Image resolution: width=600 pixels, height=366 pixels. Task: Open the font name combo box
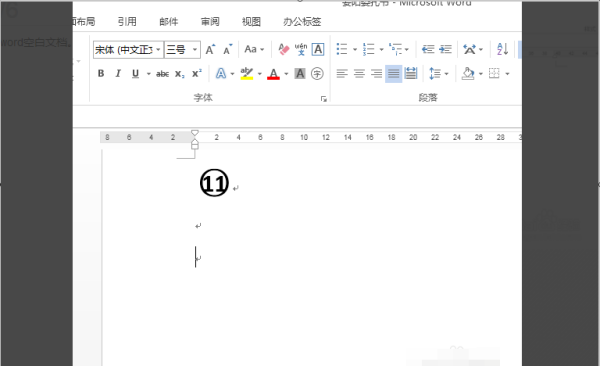point(128,50)
